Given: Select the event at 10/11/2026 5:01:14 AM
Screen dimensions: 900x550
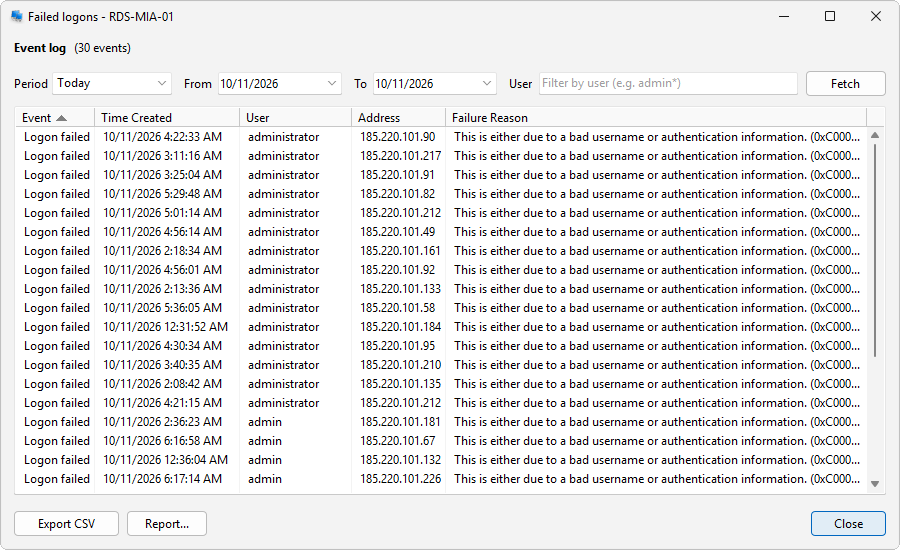Looking at the screenshot, I should pos(441,212).
